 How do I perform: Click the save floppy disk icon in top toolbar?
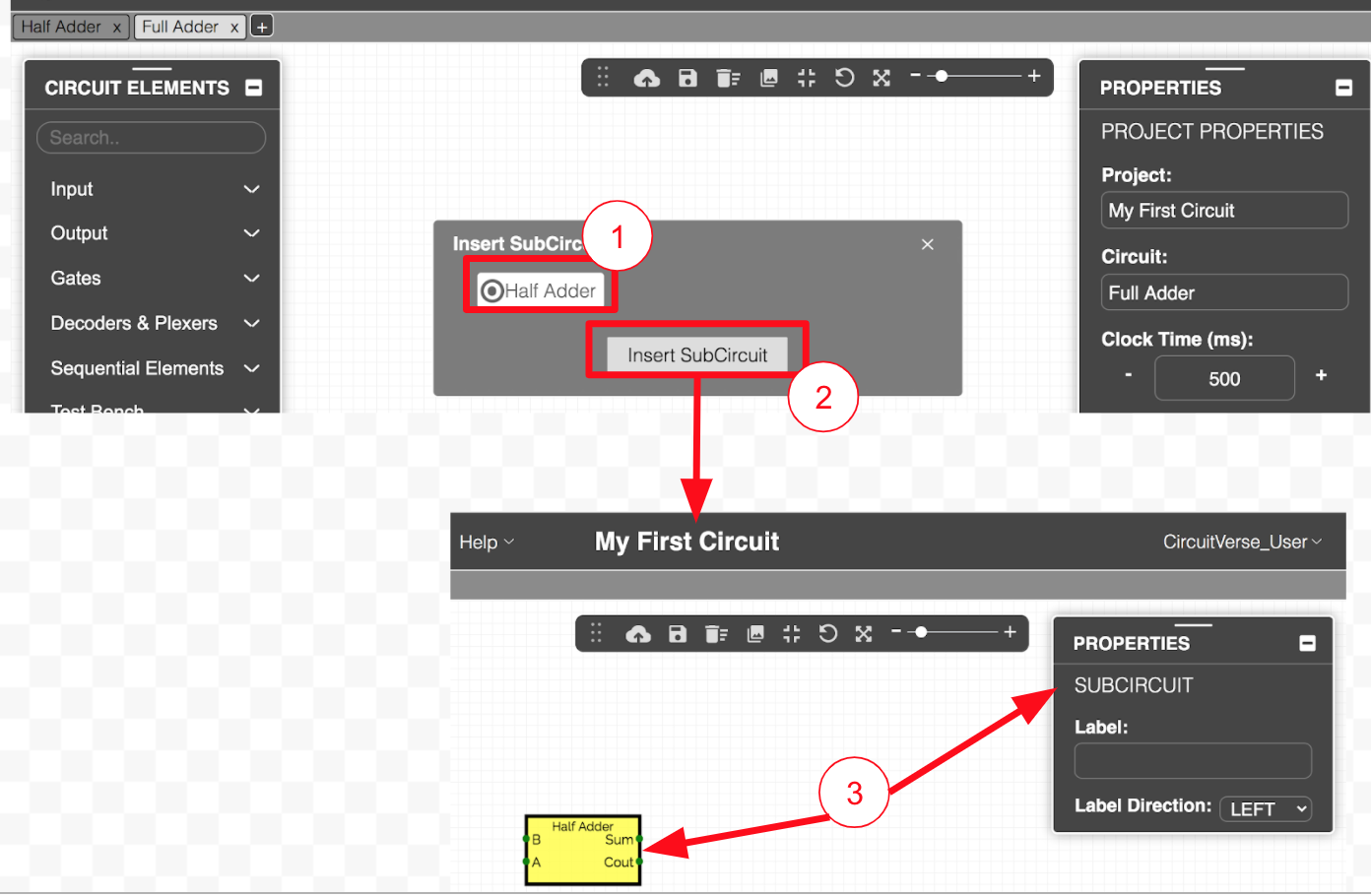coord(687,78)
